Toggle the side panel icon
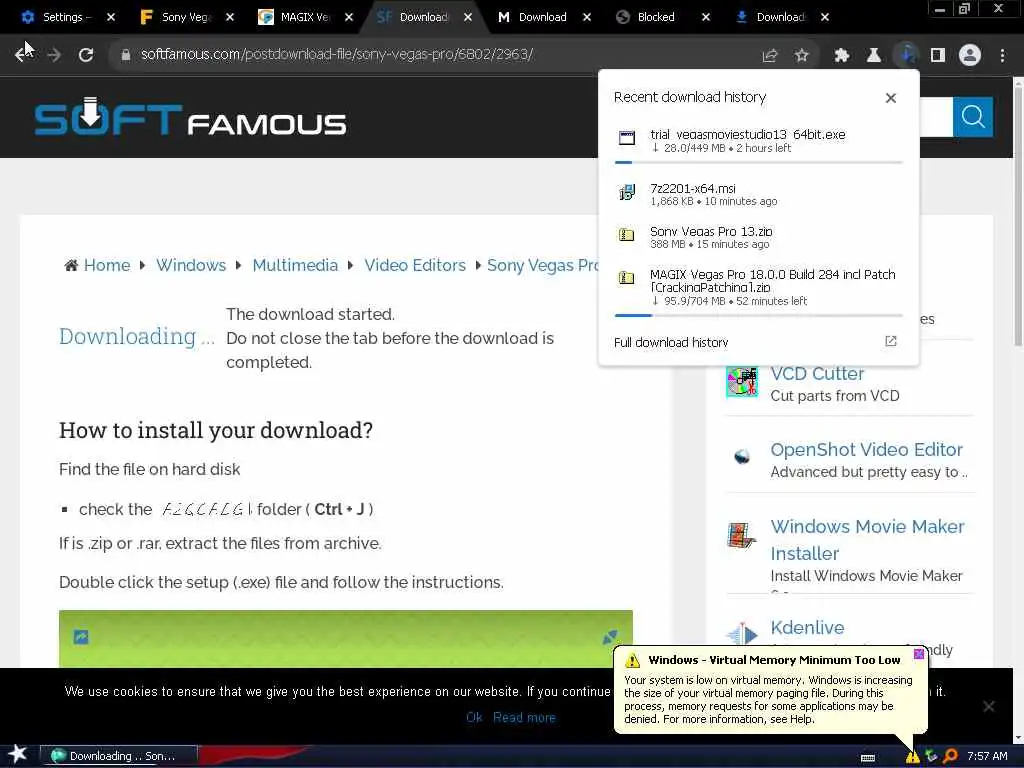This screenshot has width=1024, height=768. click(x=938, y=56)
